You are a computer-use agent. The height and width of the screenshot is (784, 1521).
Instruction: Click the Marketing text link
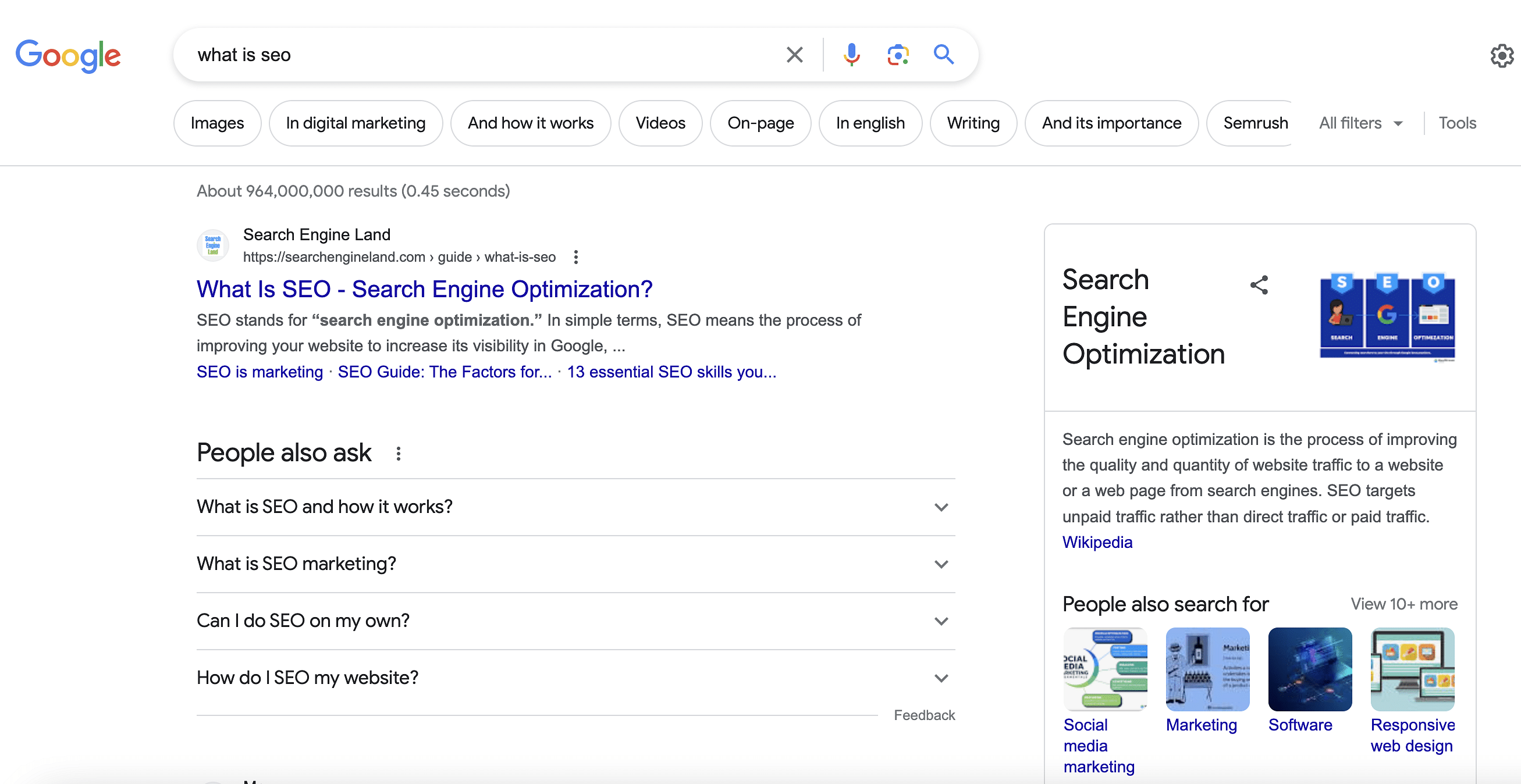tap(1201, 725)
